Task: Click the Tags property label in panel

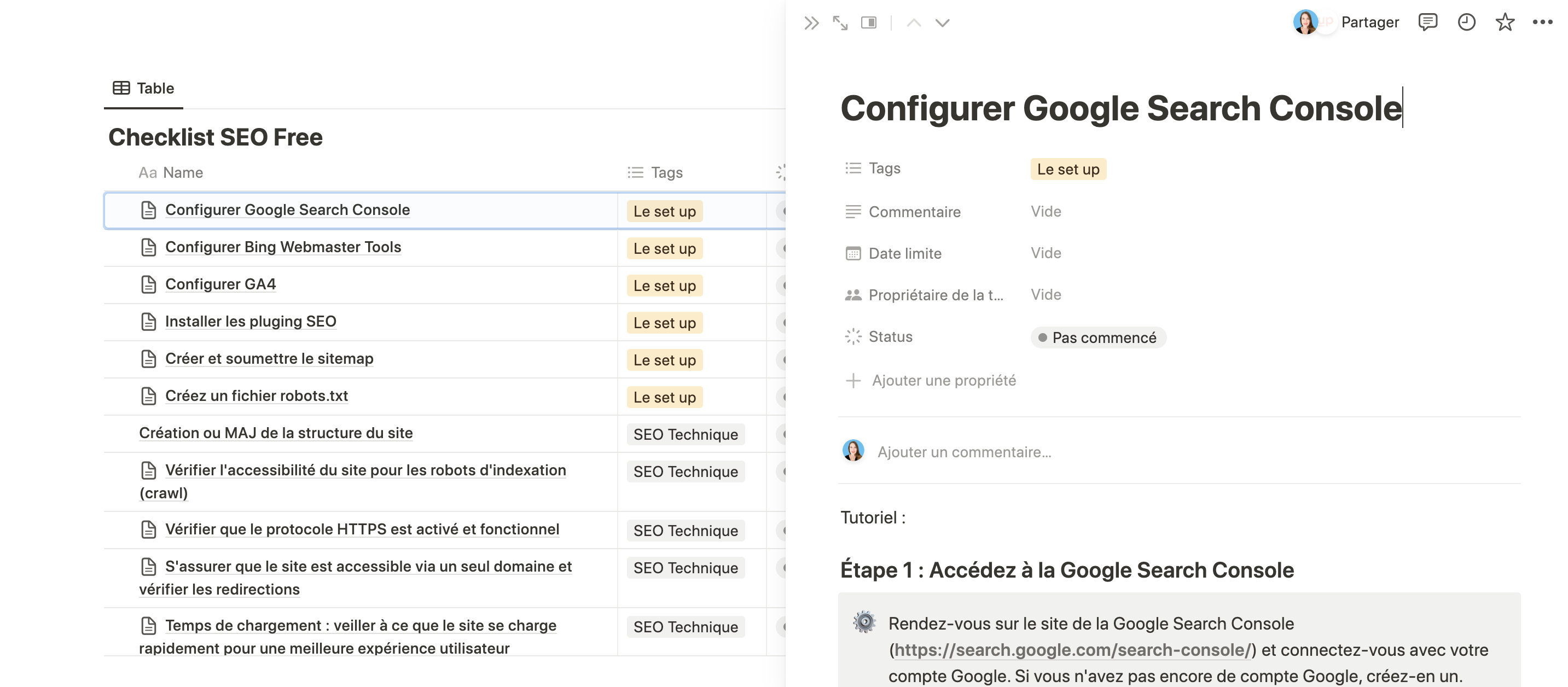Action: point(873,168)
